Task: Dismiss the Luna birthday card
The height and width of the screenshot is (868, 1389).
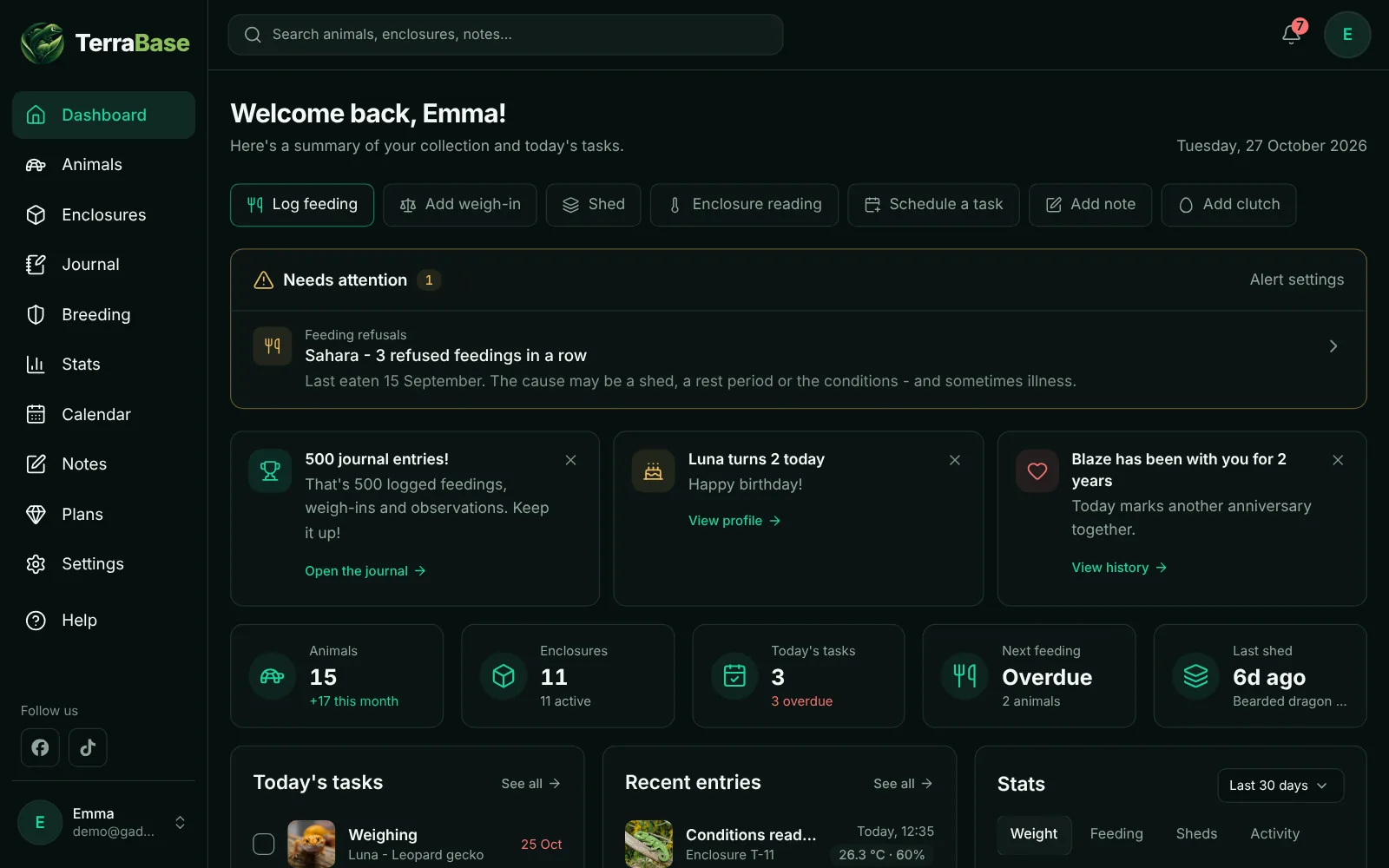Action: pyautogui.click(x=955, y=460)
